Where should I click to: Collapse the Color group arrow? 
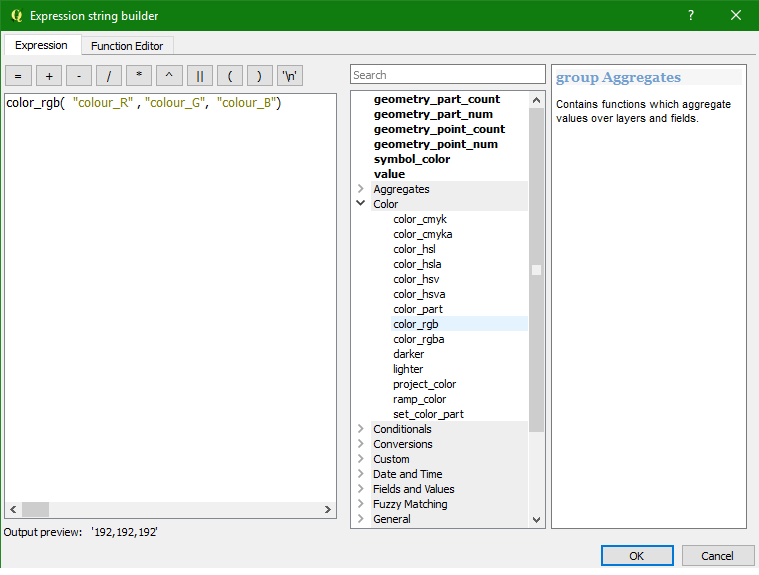(x=361, y=203)
